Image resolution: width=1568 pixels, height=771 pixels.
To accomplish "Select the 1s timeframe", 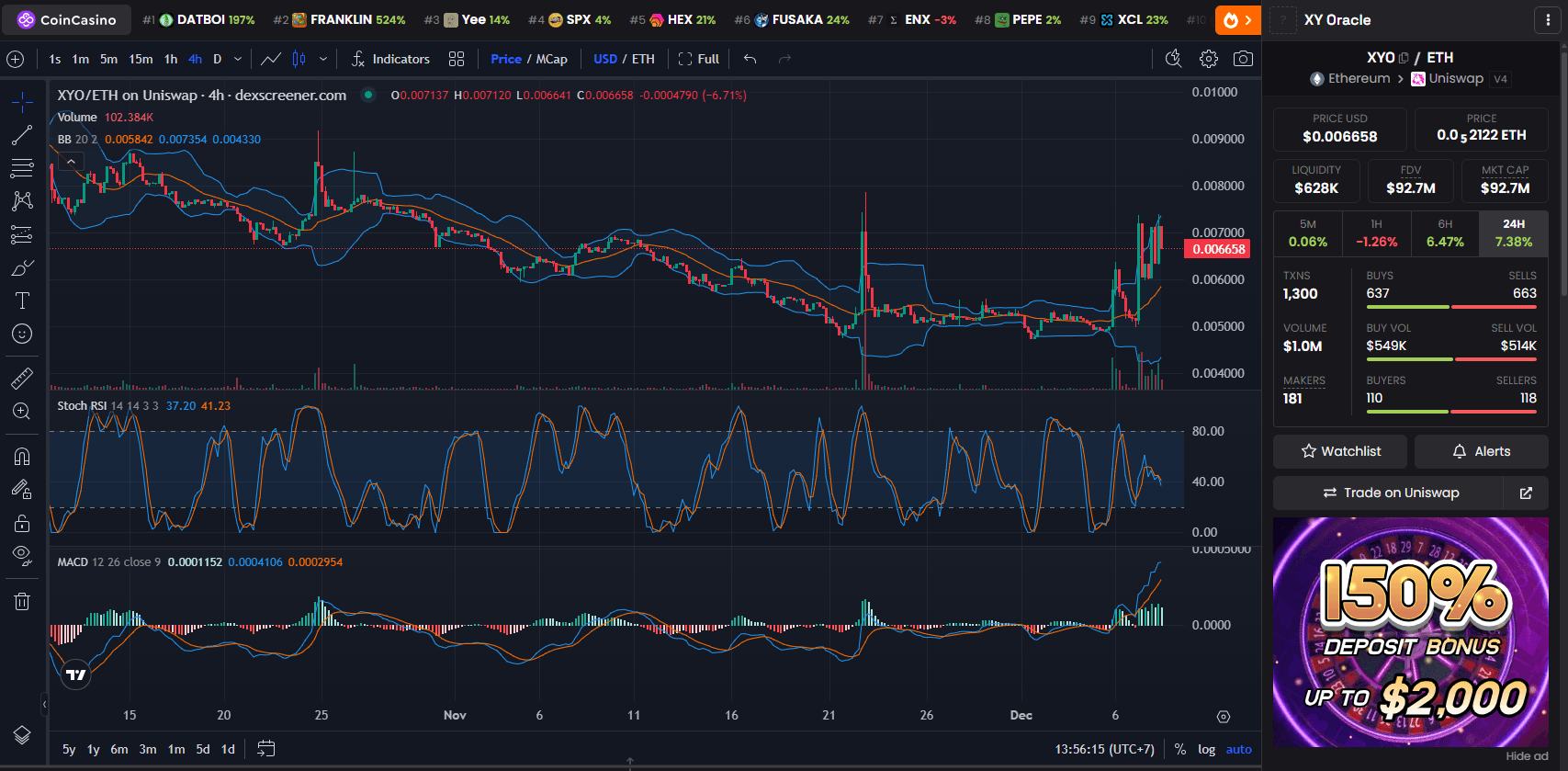I will [55, 59].
